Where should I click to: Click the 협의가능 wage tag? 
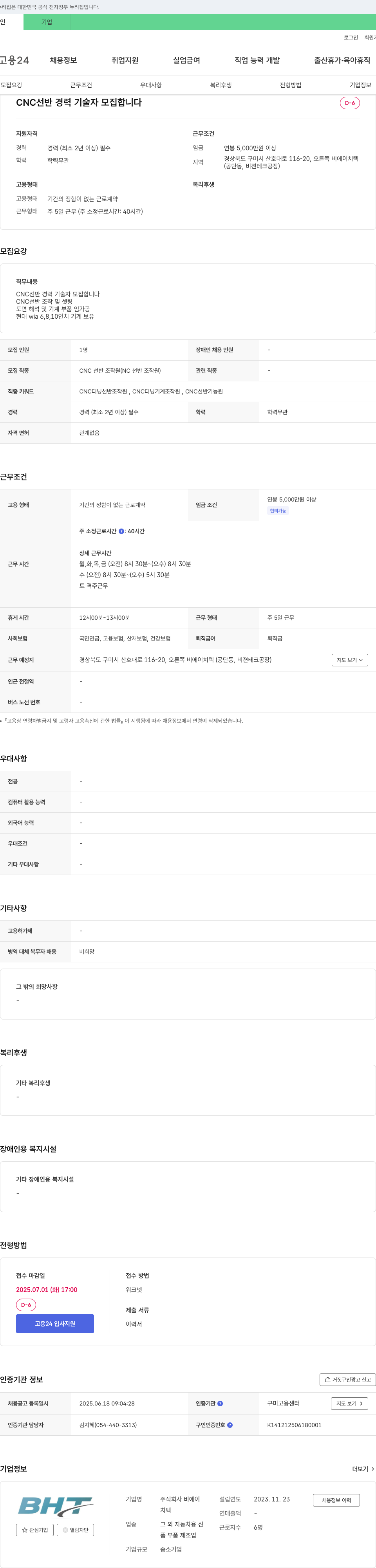(278, 511)
